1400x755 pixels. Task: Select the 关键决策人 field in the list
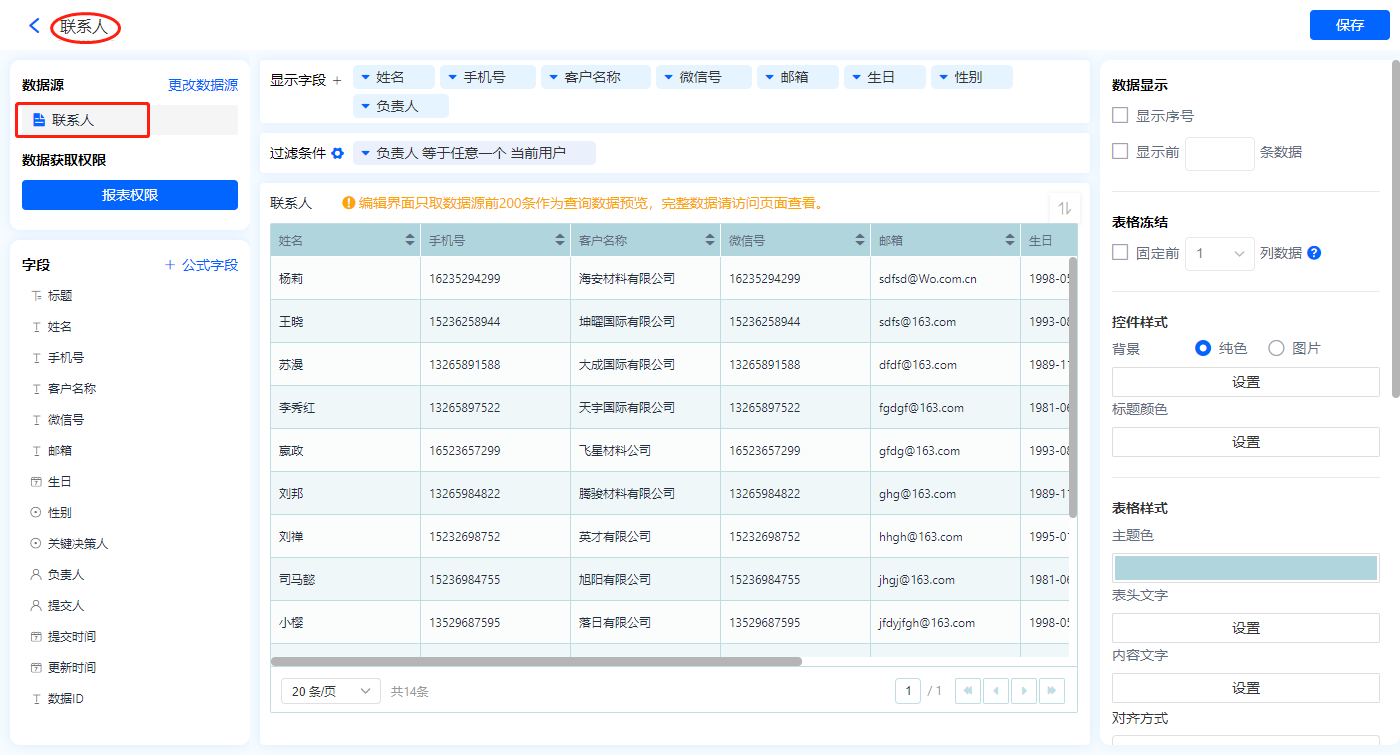point(77,544)
